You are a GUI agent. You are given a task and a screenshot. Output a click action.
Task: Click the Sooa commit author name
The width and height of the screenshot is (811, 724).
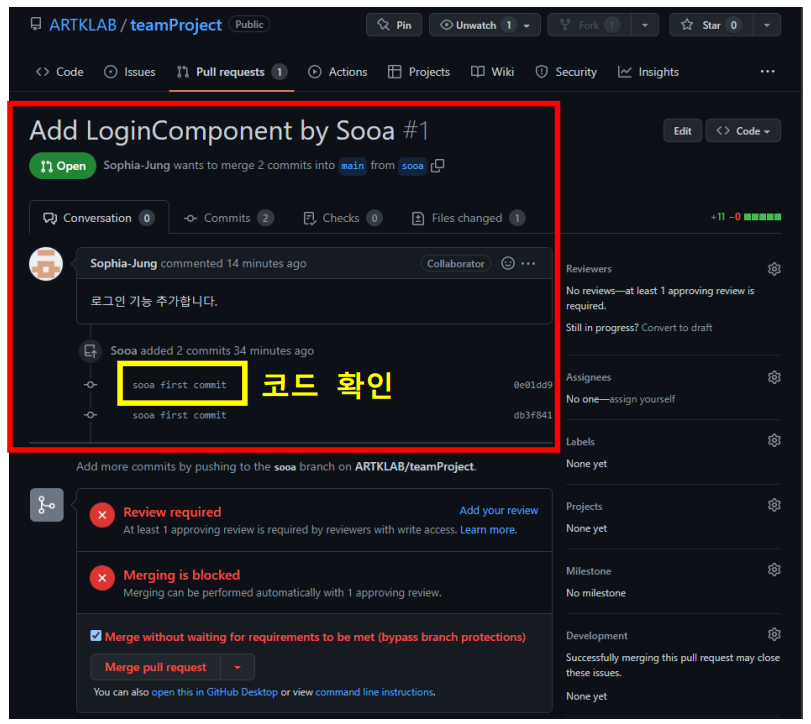pyautogui.click(x=123, y=351)
